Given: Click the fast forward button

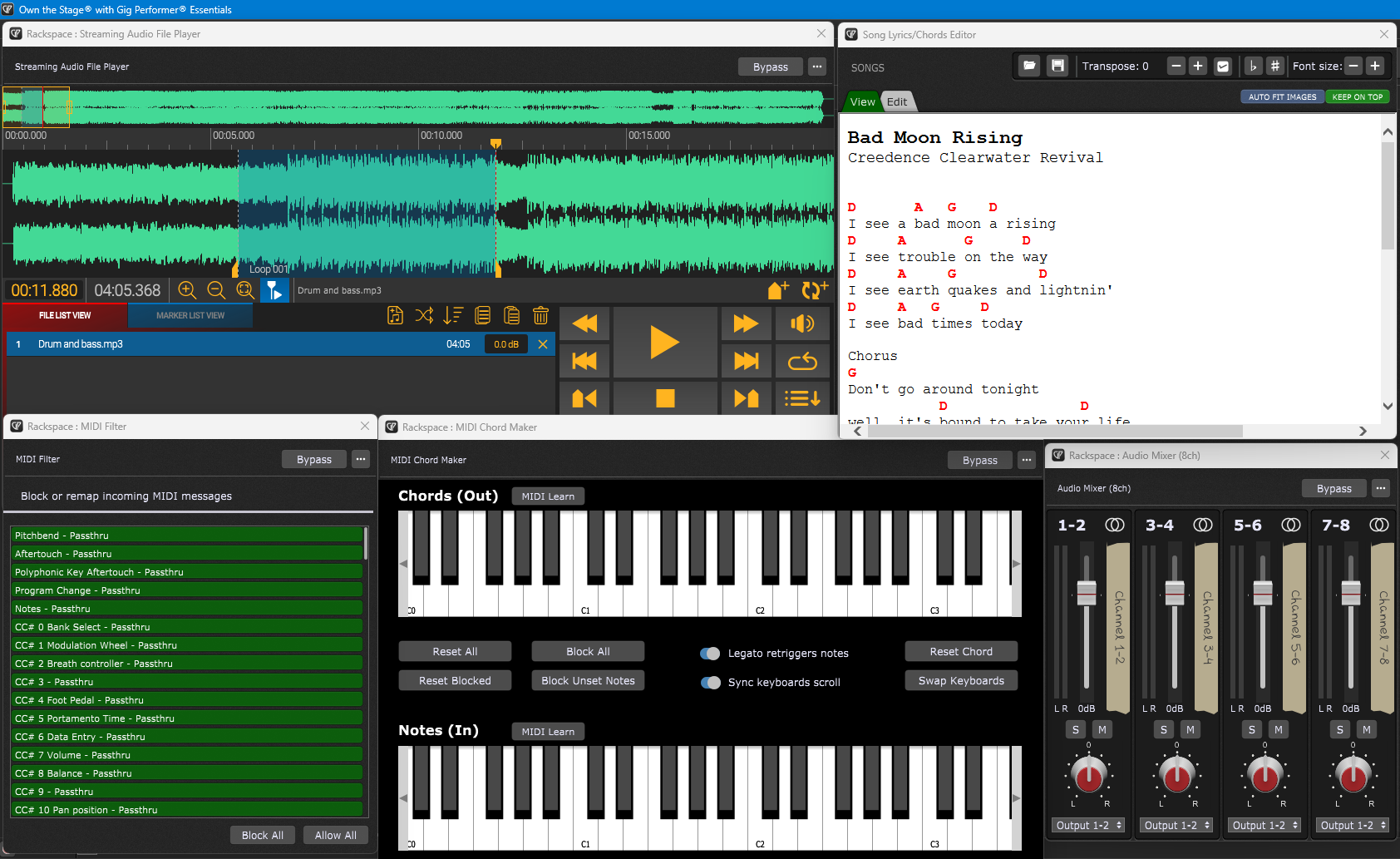Looking at the screenshot, I should coord(745,323).
